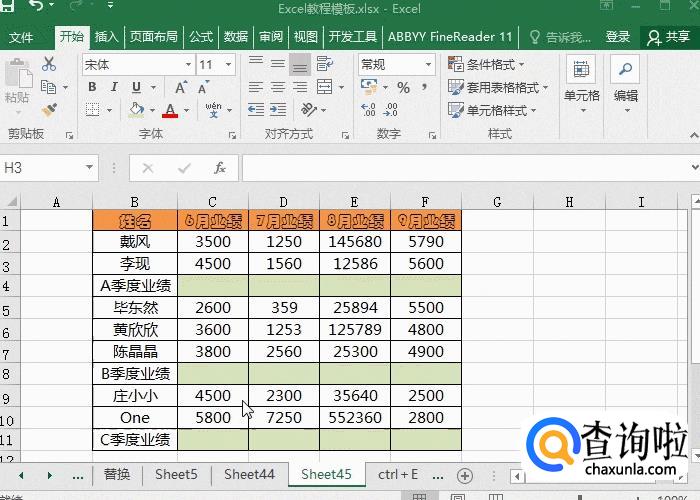
Task: Click the 共享 share button
Action: click(668, 38)
